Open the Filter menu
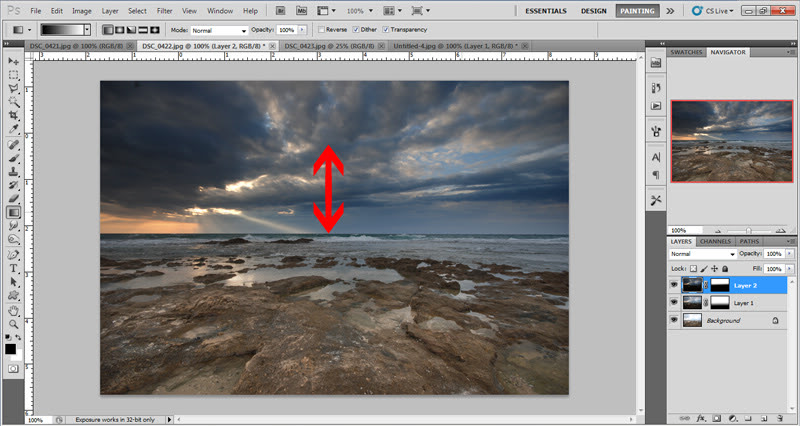This screenshot has height=426, width=800. (164, 11)
